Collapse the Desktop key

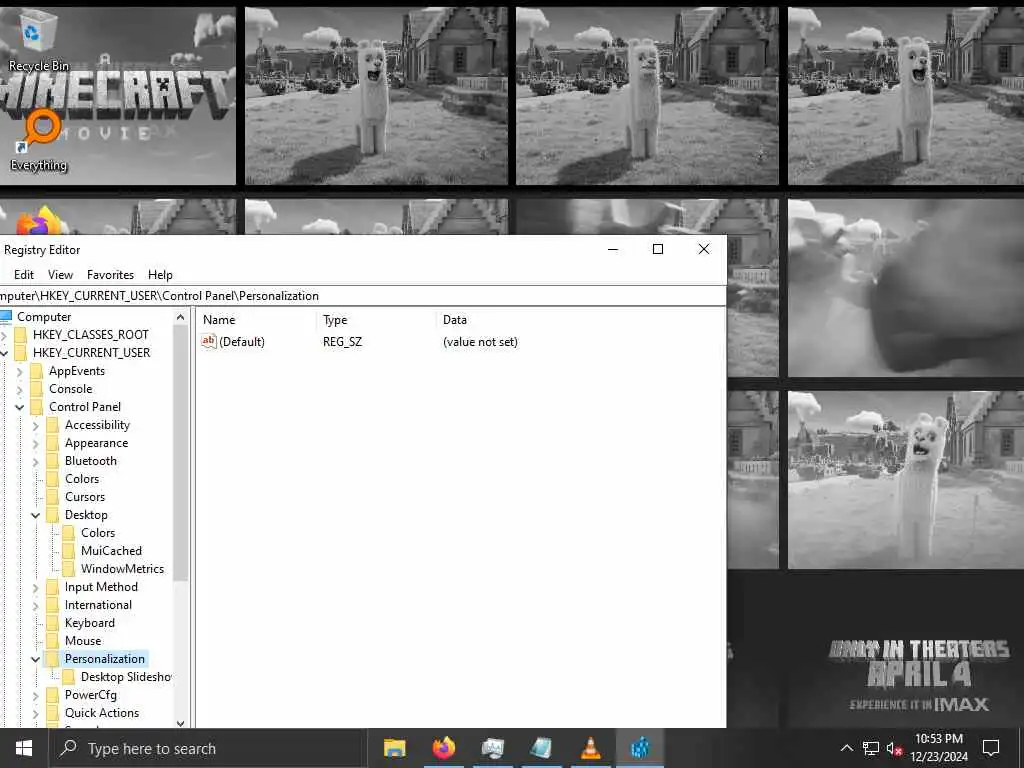36,515
